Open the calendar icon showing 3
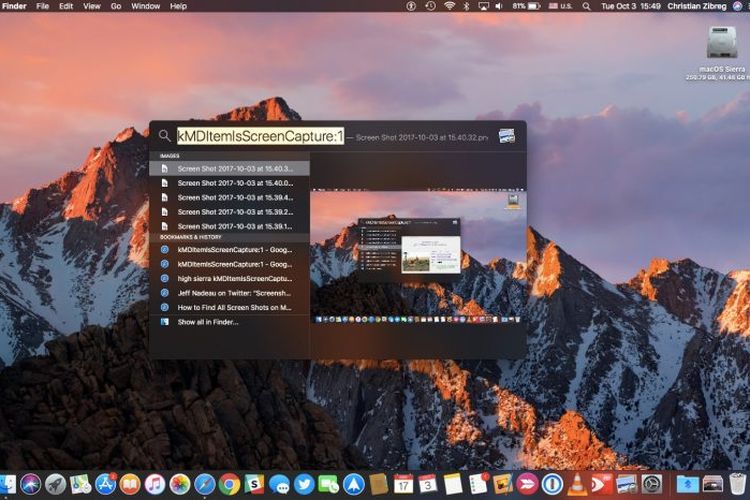The image size is (750, 500). point(428,485)
